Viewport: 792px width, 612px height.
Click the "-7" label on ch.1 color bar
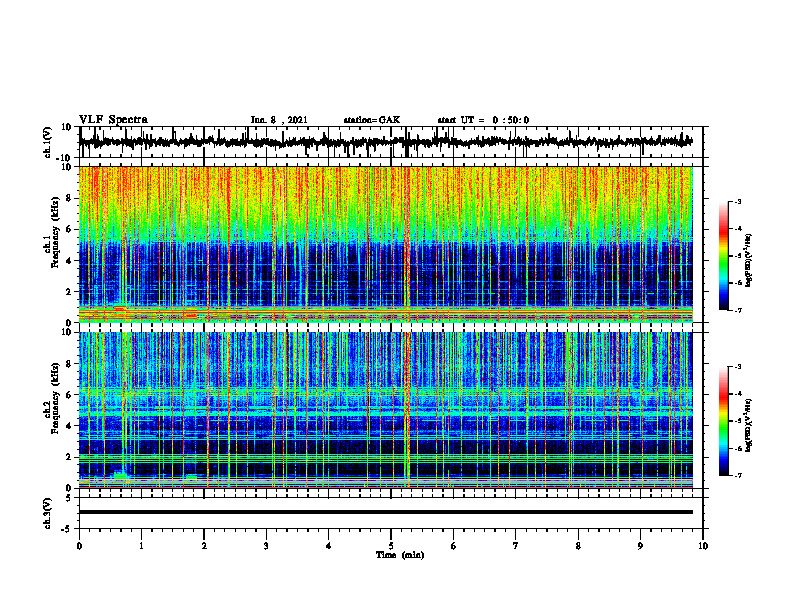coord(737,310)
